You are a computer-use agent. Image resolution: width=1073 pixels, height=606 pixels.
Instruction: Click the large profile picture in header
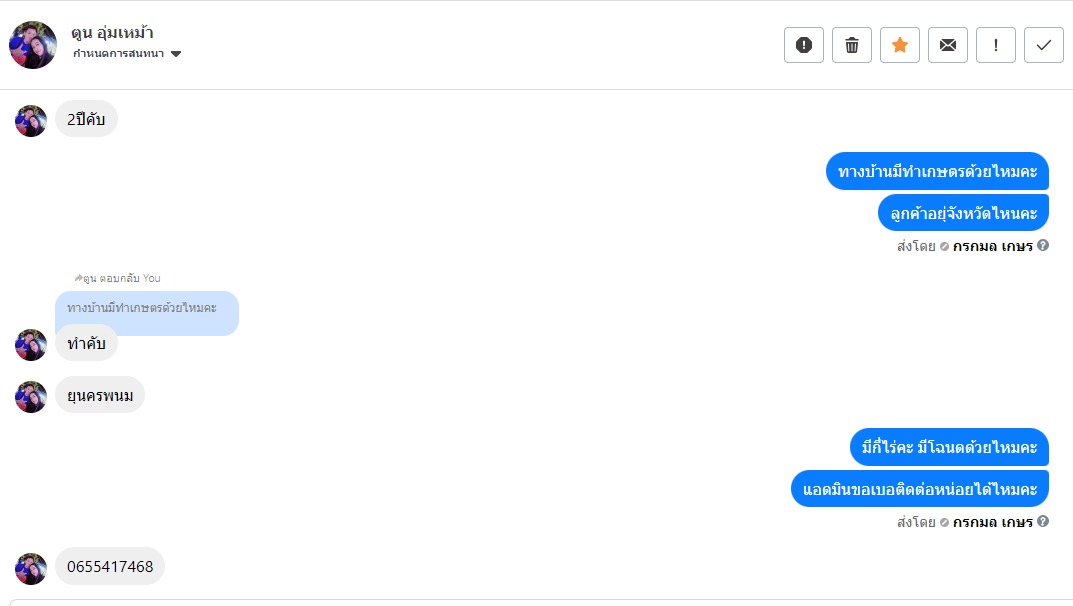(x=33, y=45)
